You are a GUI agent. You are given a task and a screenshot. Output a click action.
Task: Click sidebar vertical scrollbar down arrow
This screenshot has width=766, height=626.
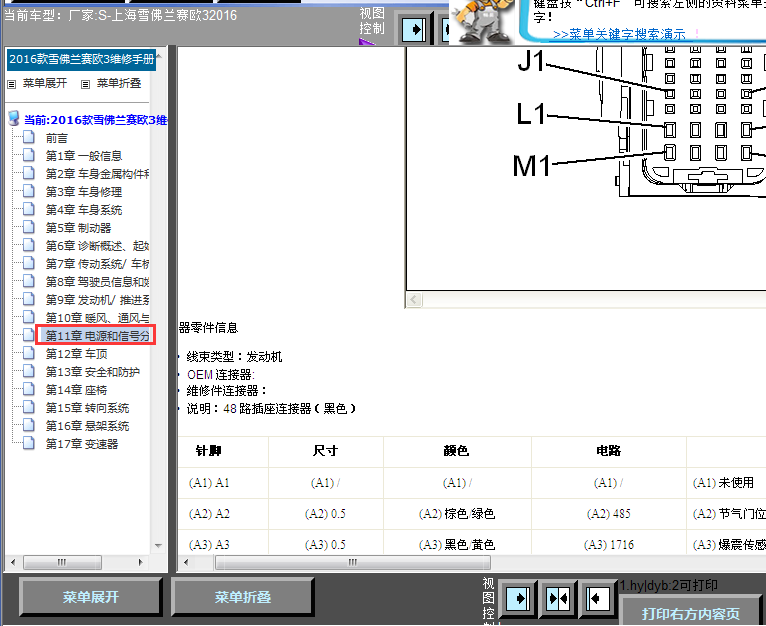(158, 546)
